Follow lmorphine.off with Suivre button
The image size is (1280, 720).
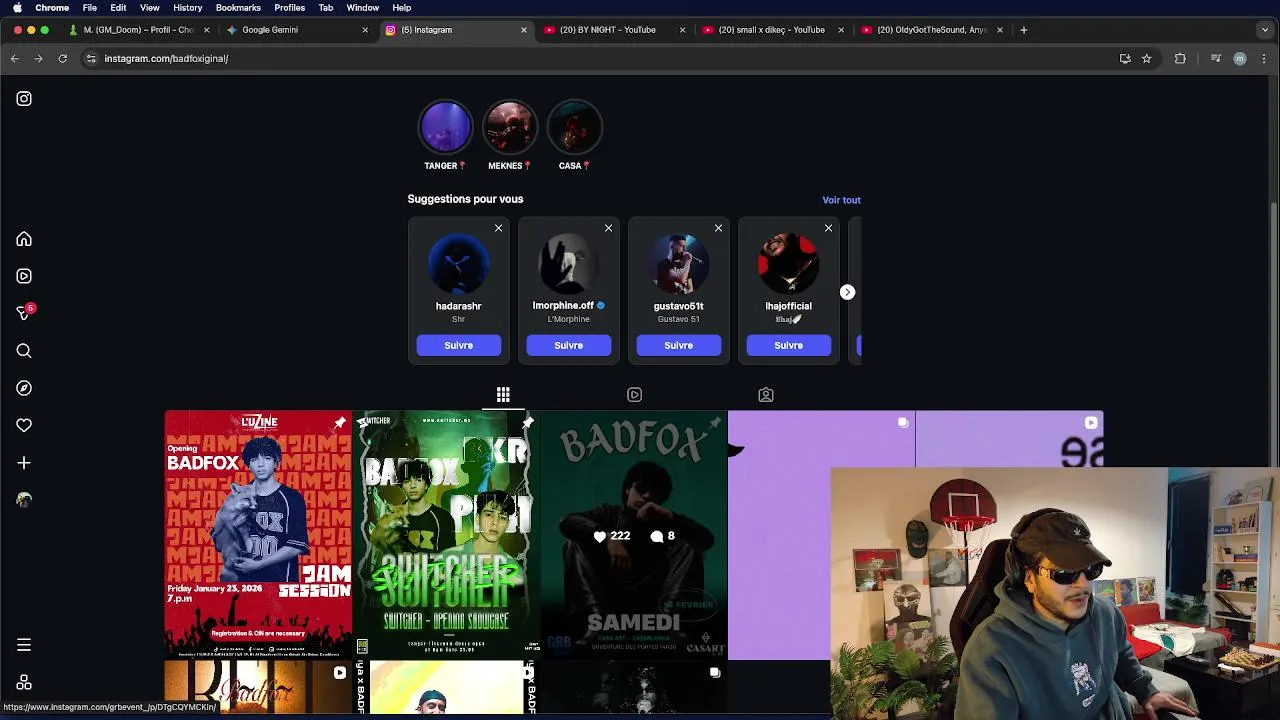568,345
